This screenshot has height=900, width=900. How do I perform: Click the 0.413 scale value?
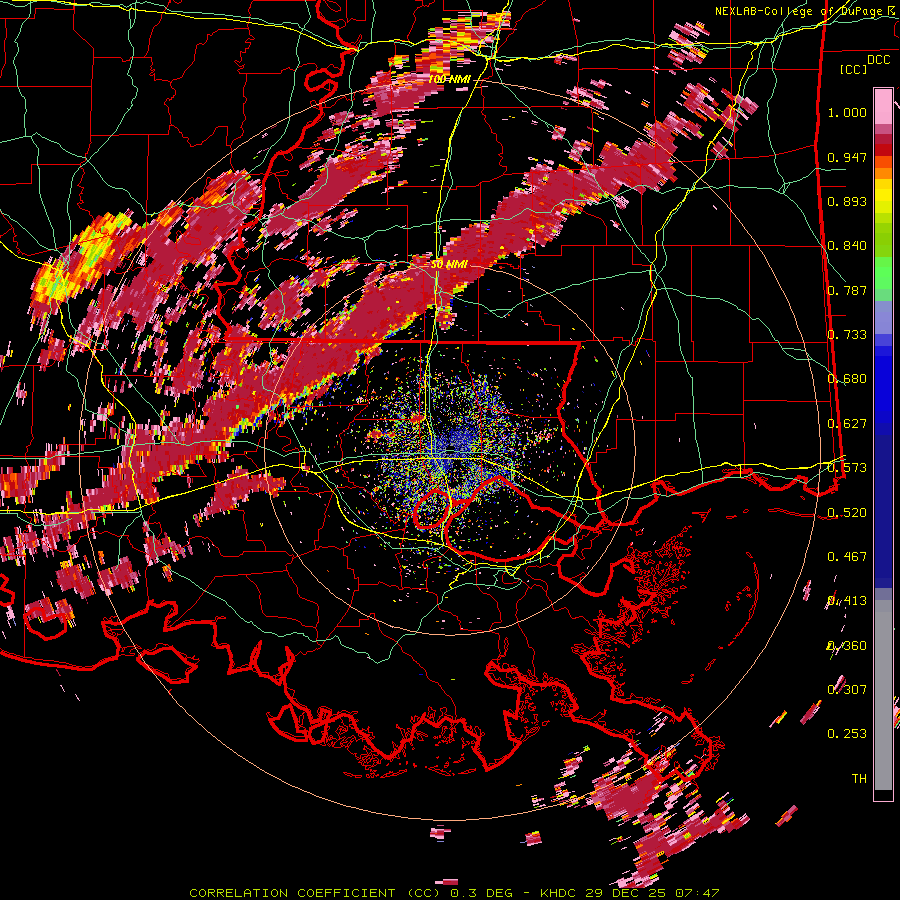(x=847, y=601)
